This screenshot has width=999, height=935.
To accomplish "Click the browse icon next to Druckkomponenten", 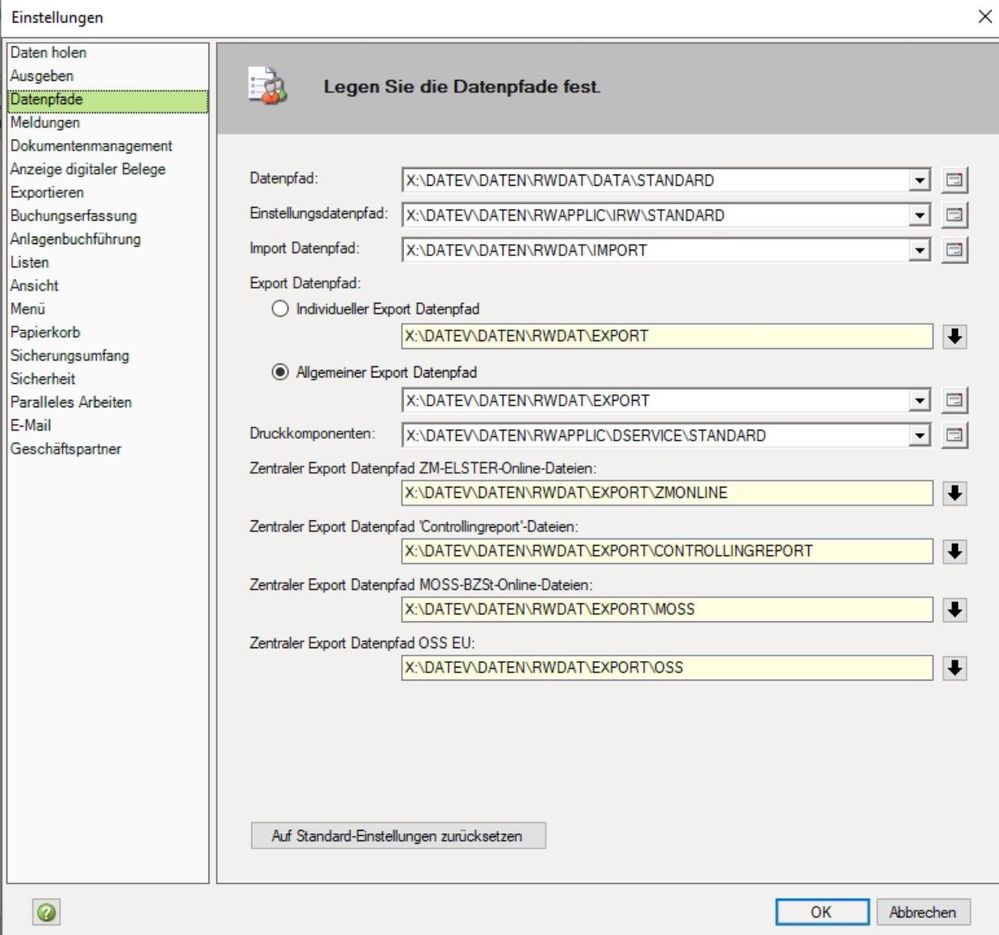I will tap(954, 436).
